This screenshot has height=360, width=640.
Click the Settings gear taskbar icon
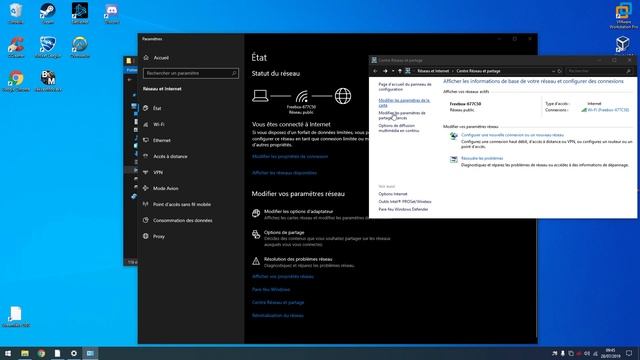73,353
